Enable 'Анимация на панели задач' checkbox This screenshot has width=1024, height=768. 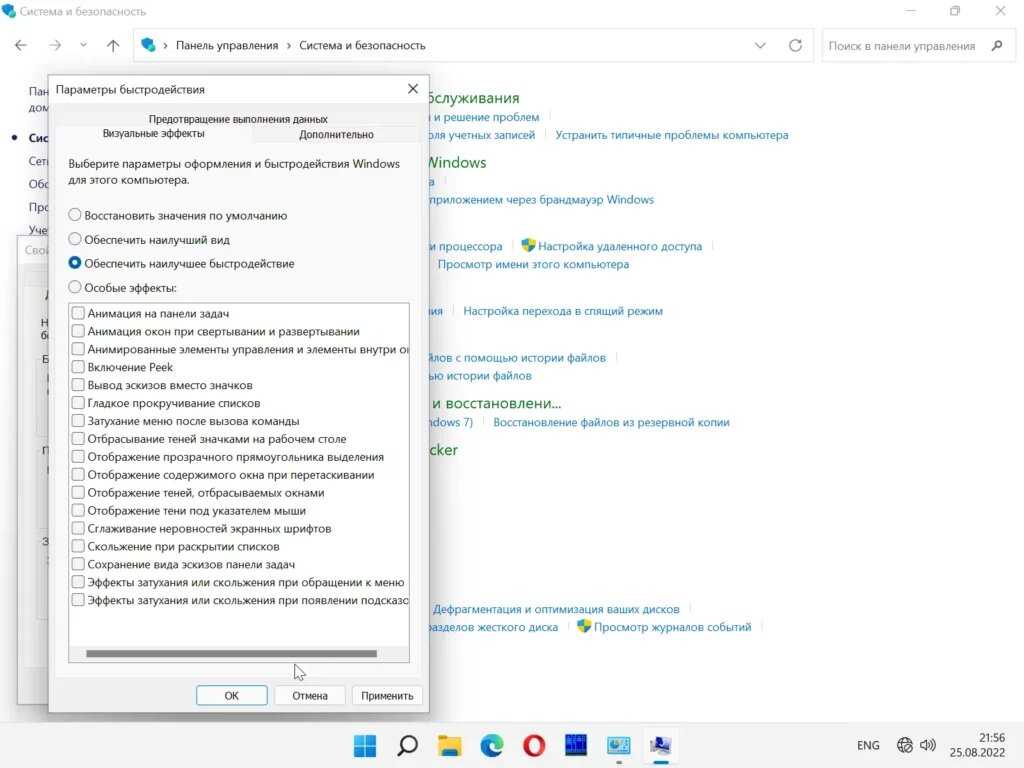pos(78,314)
